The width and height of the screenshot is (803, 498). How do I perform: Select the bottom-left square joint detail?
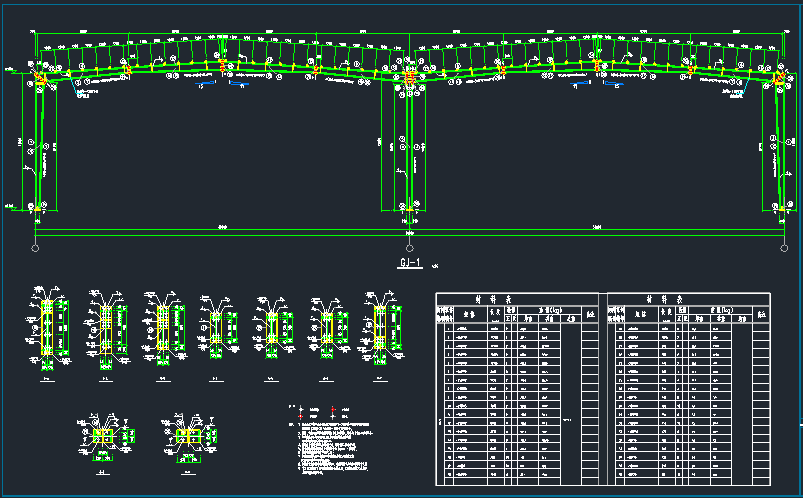101,437
